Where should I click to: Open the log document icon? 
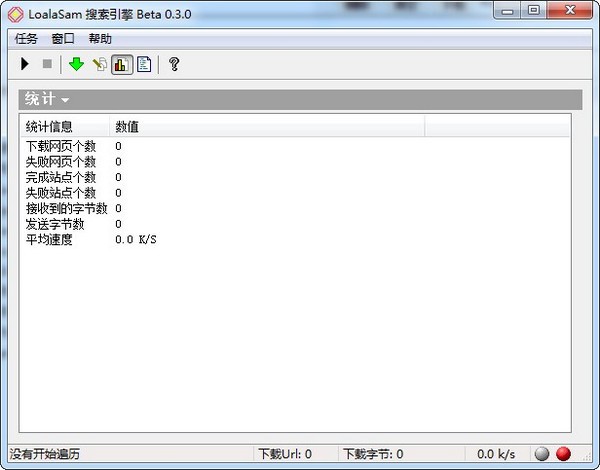click(144, 64)
